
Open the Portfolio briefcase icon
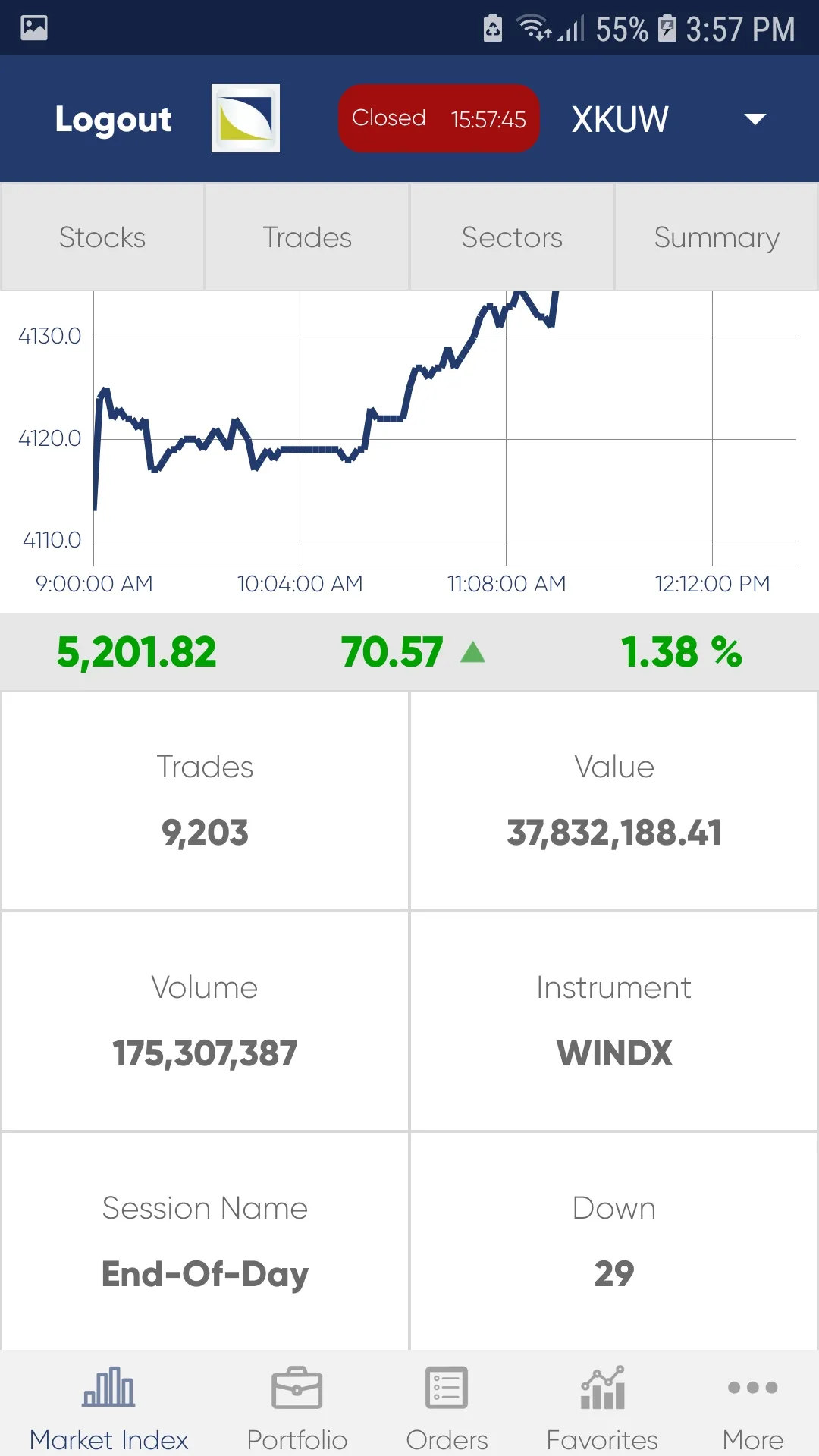click(297, 1388)
